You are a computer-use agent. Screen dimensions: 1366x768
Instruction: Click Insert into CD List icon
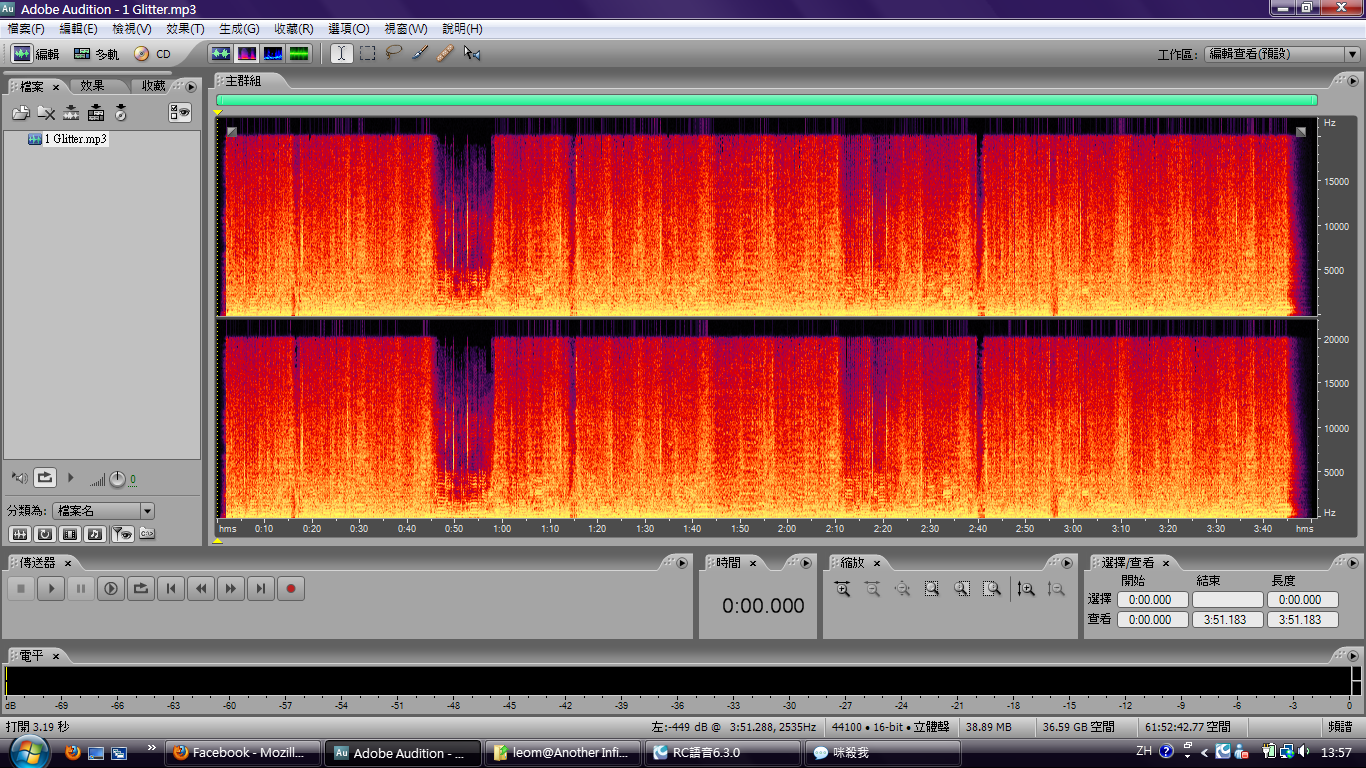(121, 113)
